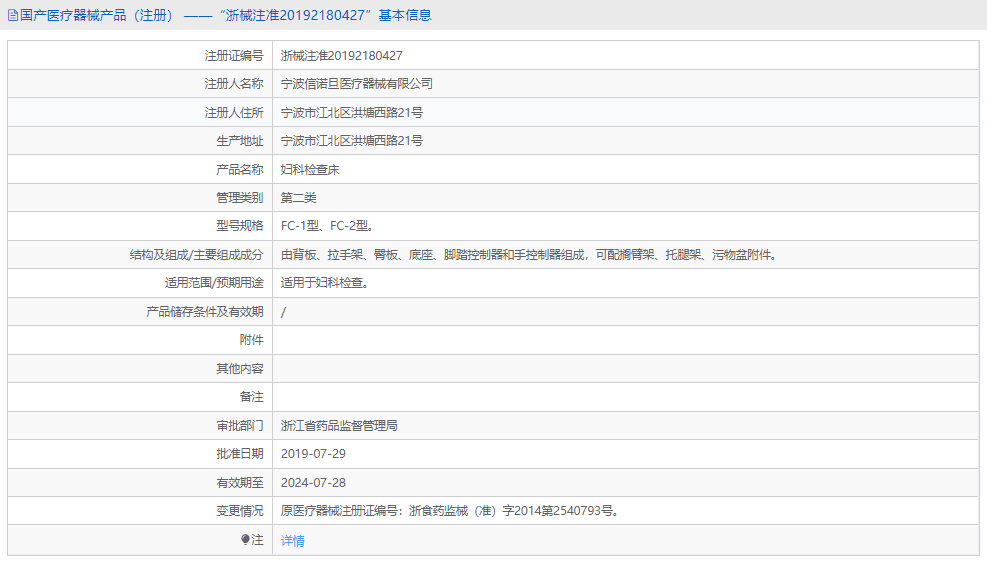Click the lightbulb icon beside 注 label
The image size is (987, 565).
245,540
